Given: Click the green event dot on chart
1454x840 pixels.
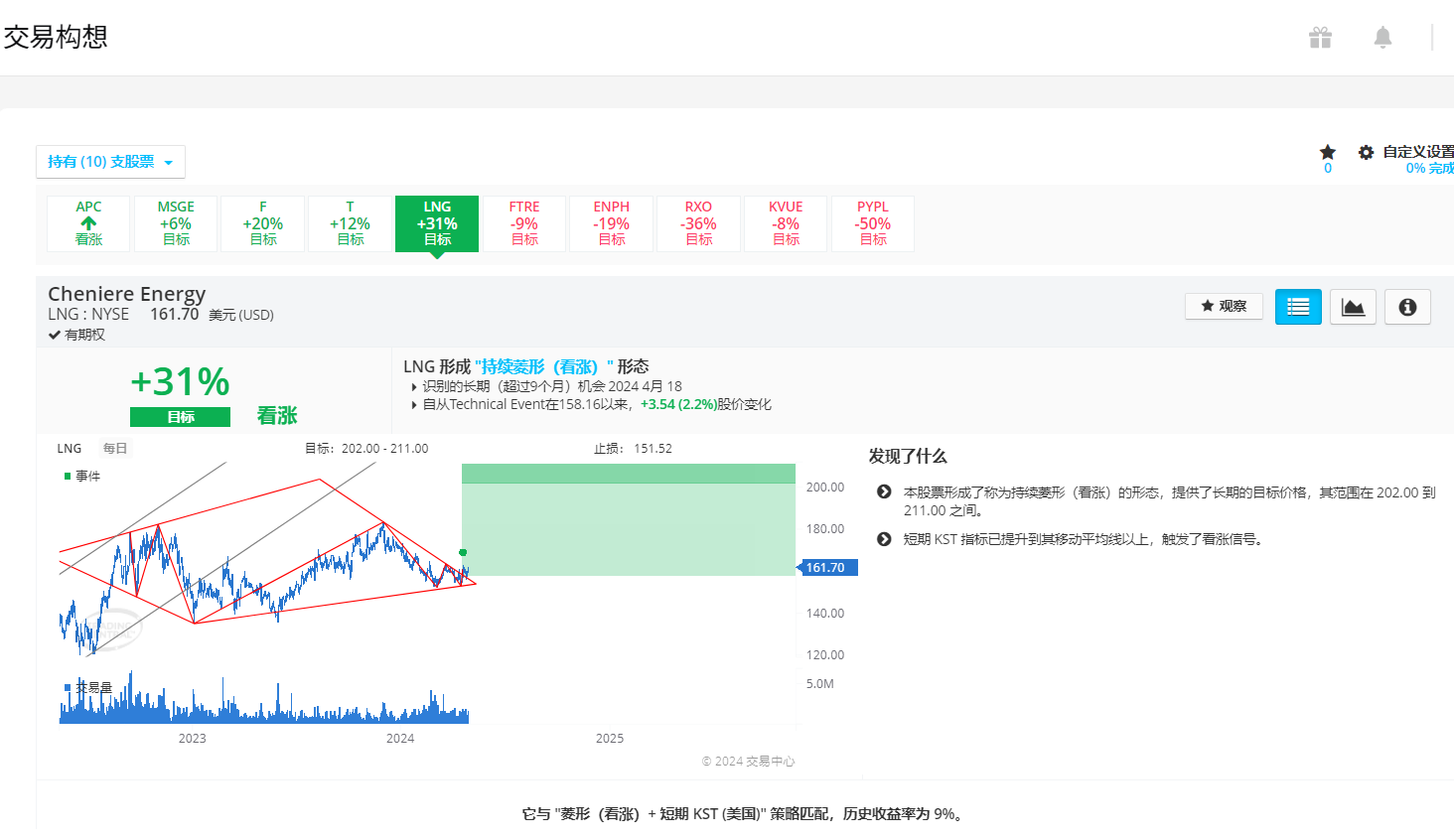Looking at the screenshot, I should pyautogui.click(x=463, y=552).
